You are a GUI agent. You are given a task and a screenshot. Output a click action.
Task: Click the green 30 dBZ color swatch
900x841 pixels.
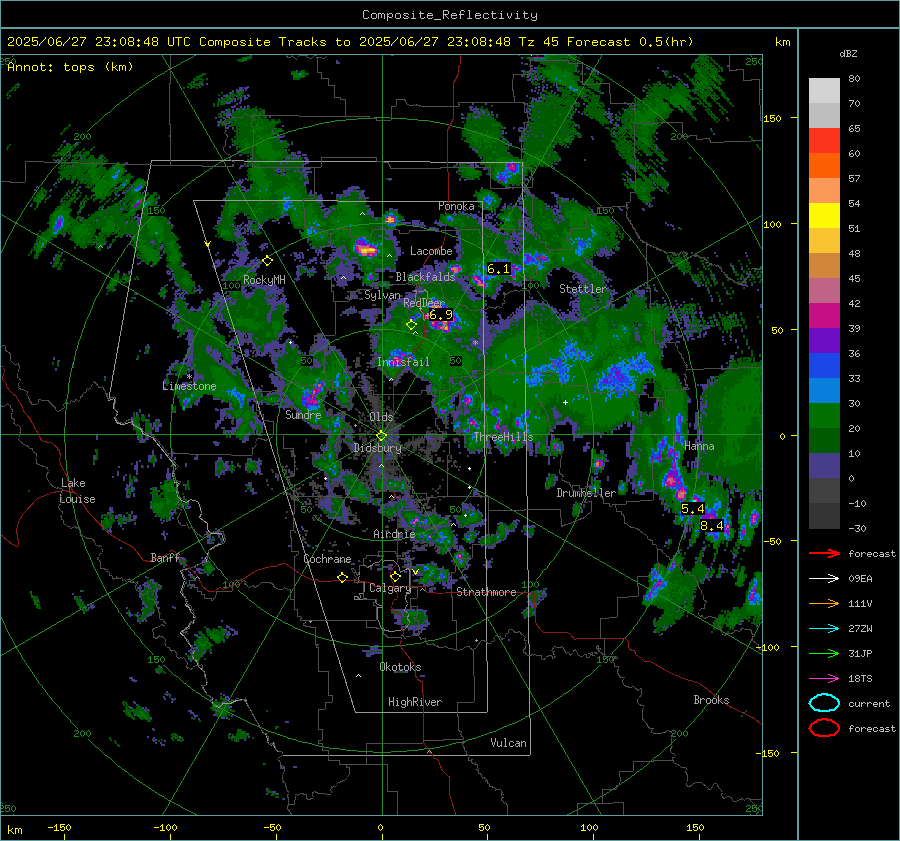(824, 416)
